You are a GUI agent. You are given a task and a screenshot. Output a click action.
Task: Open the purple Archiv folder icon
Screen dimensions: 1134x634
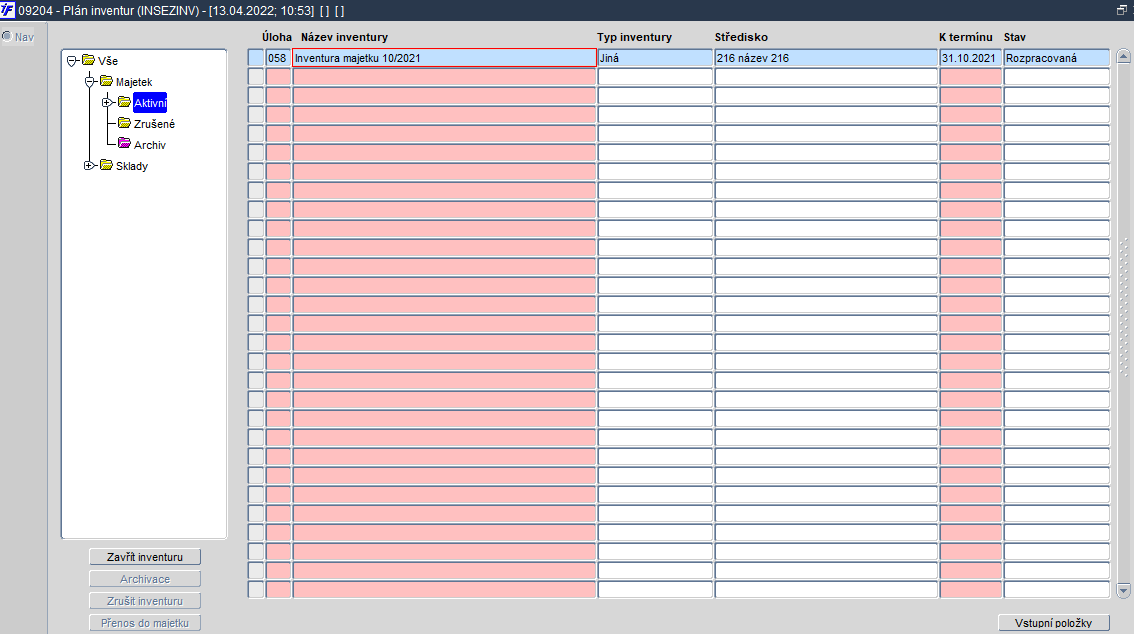[124, 144]
